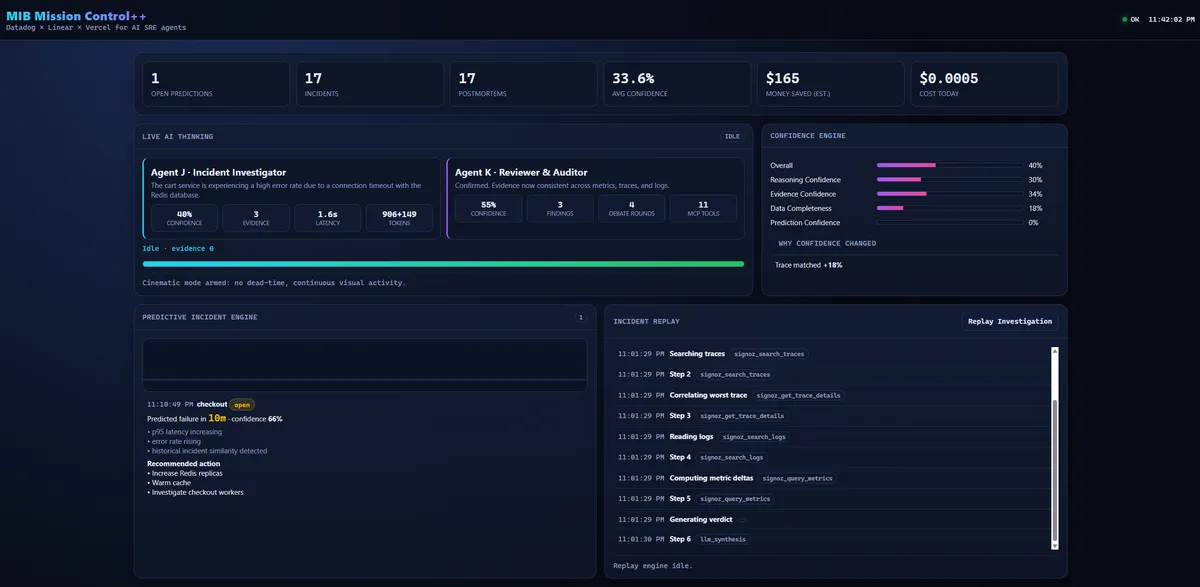This screenshot has width=1200, height=587.
Task: Click the green OK status dot
Action: pos(1124,19)
